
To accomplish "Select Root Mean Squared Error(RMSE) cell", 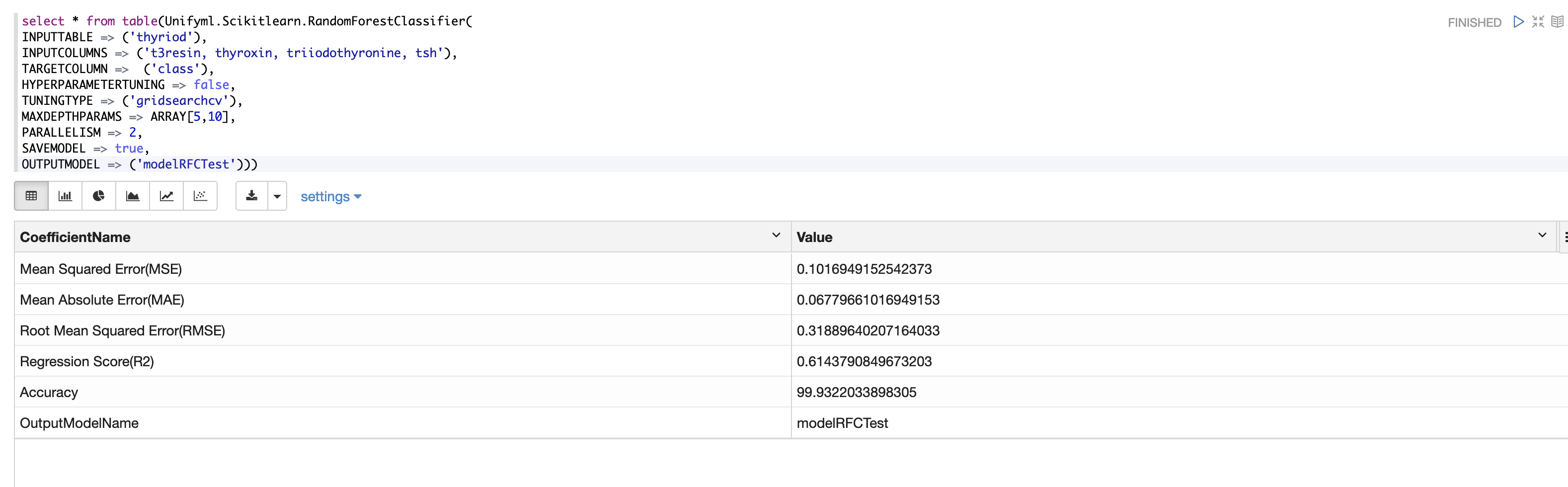I will pos(403,330).
